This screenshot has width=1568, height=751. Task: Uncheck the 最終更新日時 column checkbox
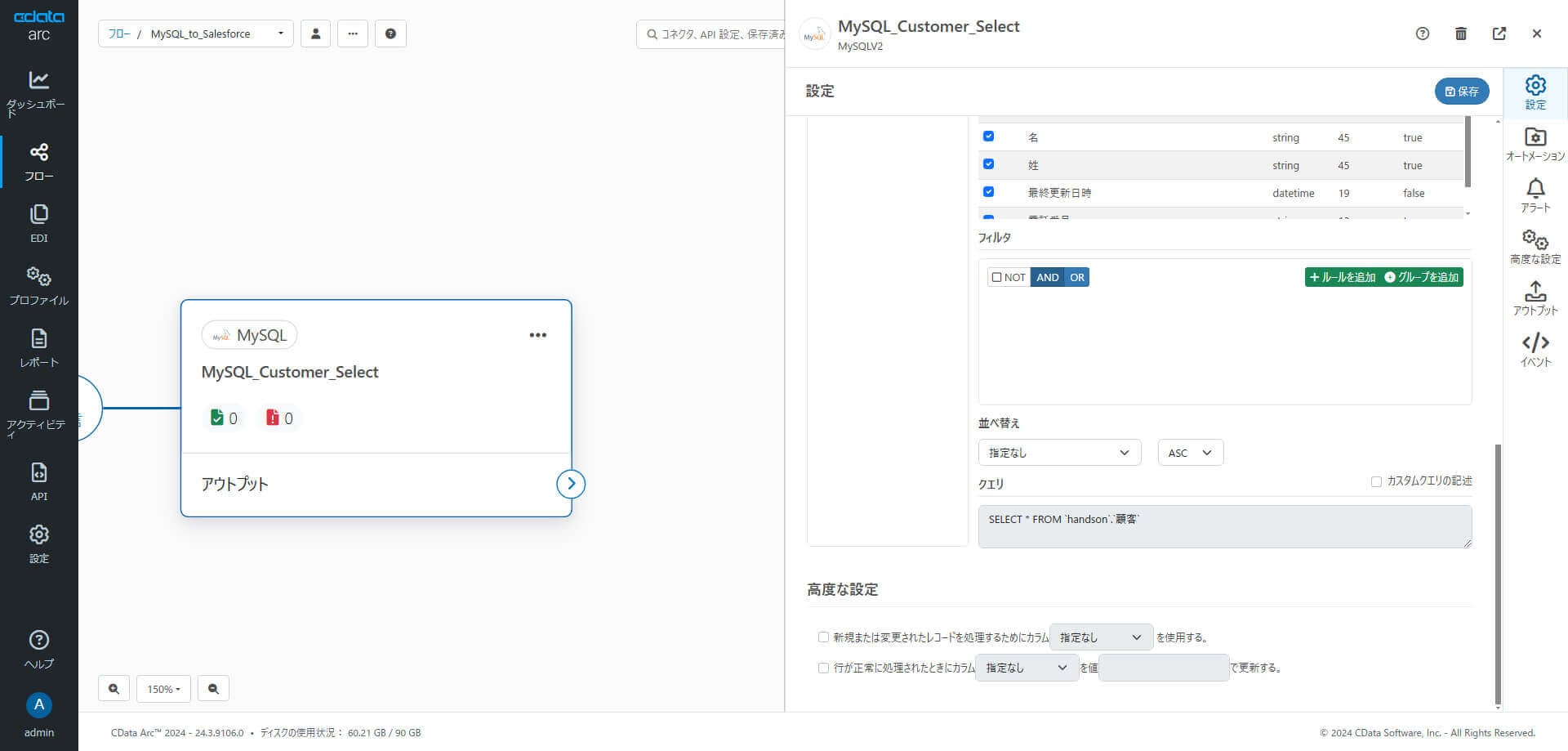(x=988, y=192)
